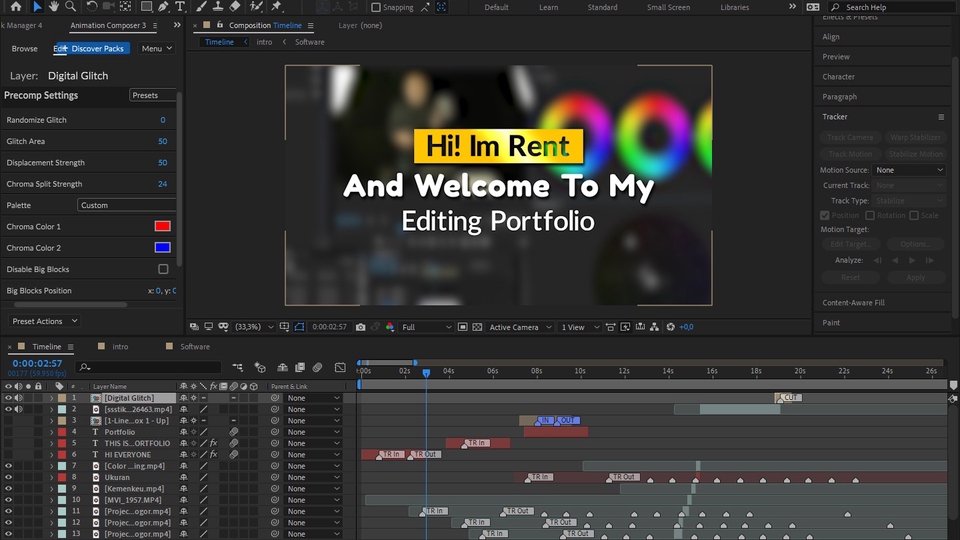Toggle Frame Blending in timeline toolbar
The width and height of the screenshot is (960, 540).
tap(300, 367)
